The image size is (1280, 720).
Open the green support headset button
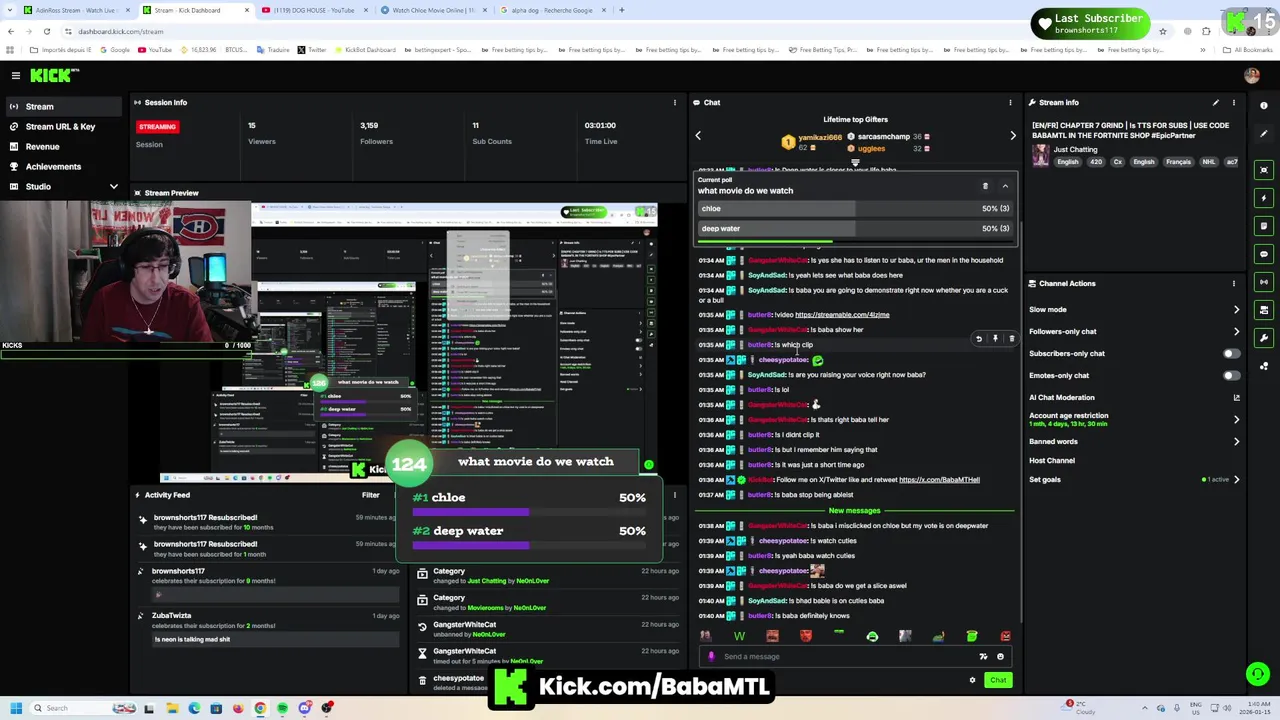coord(1258,674)
